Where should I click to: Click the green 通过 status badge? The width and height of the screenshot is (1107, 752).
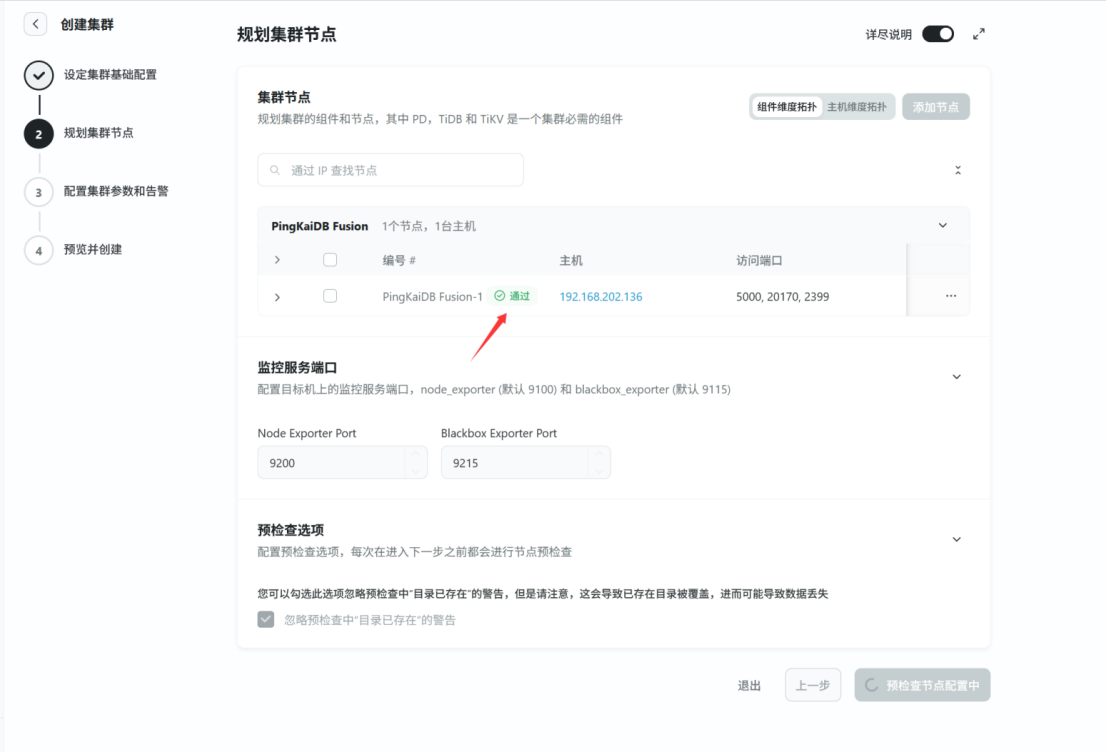[x=513, y=296]
